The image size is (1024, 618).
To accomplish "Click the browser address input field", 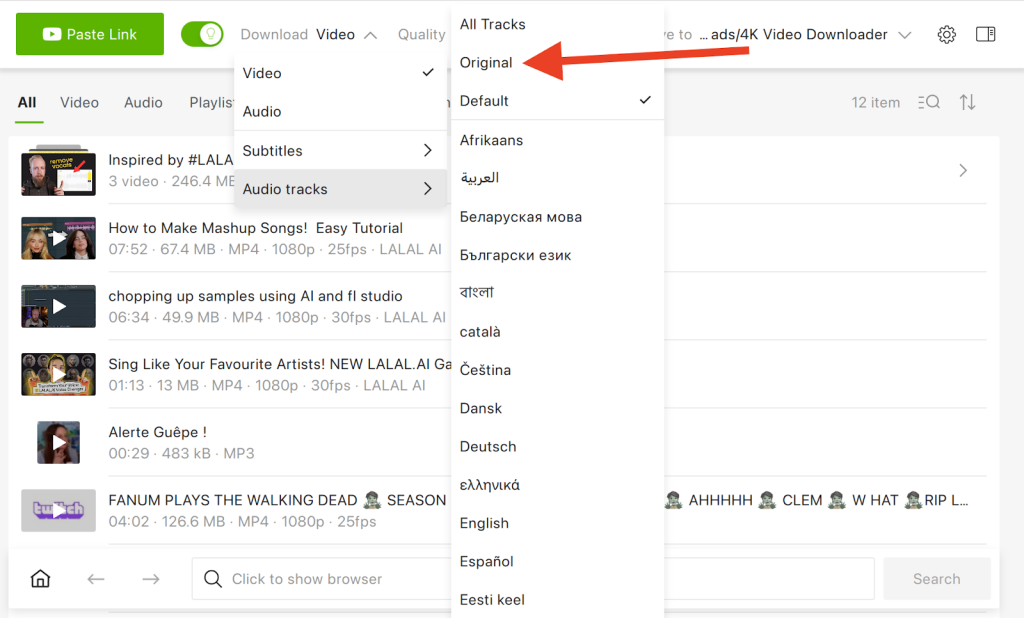I will (x=532, y=579).
